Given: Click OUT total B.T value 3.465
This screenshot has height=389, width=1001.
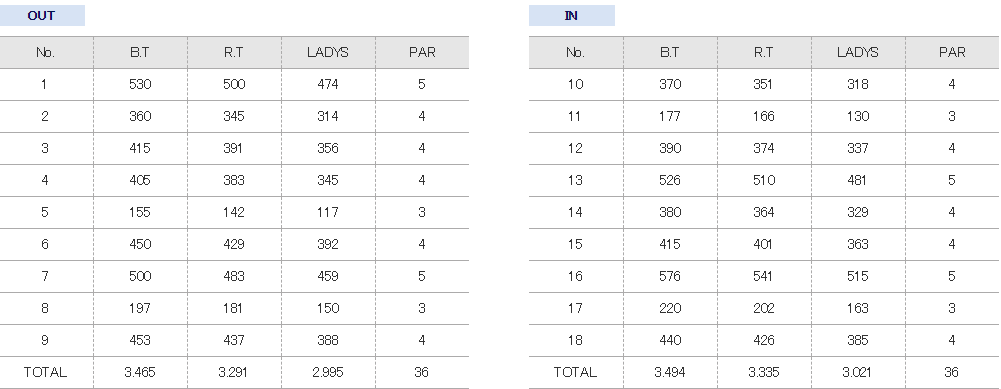Looking at the screenshot, I should click(140, 372).
